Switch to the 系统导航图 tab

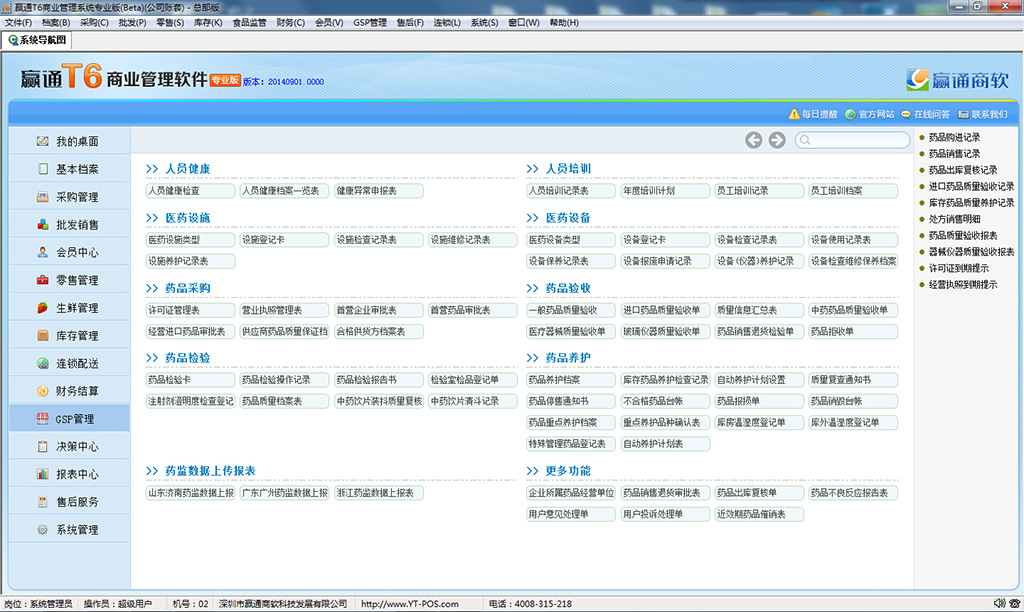[42, 40]
